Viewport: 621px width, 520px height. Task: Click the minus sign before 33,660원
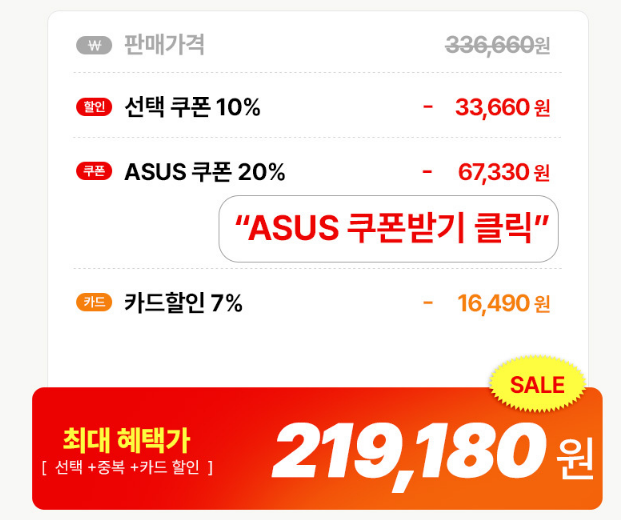[x=428, y=107]
